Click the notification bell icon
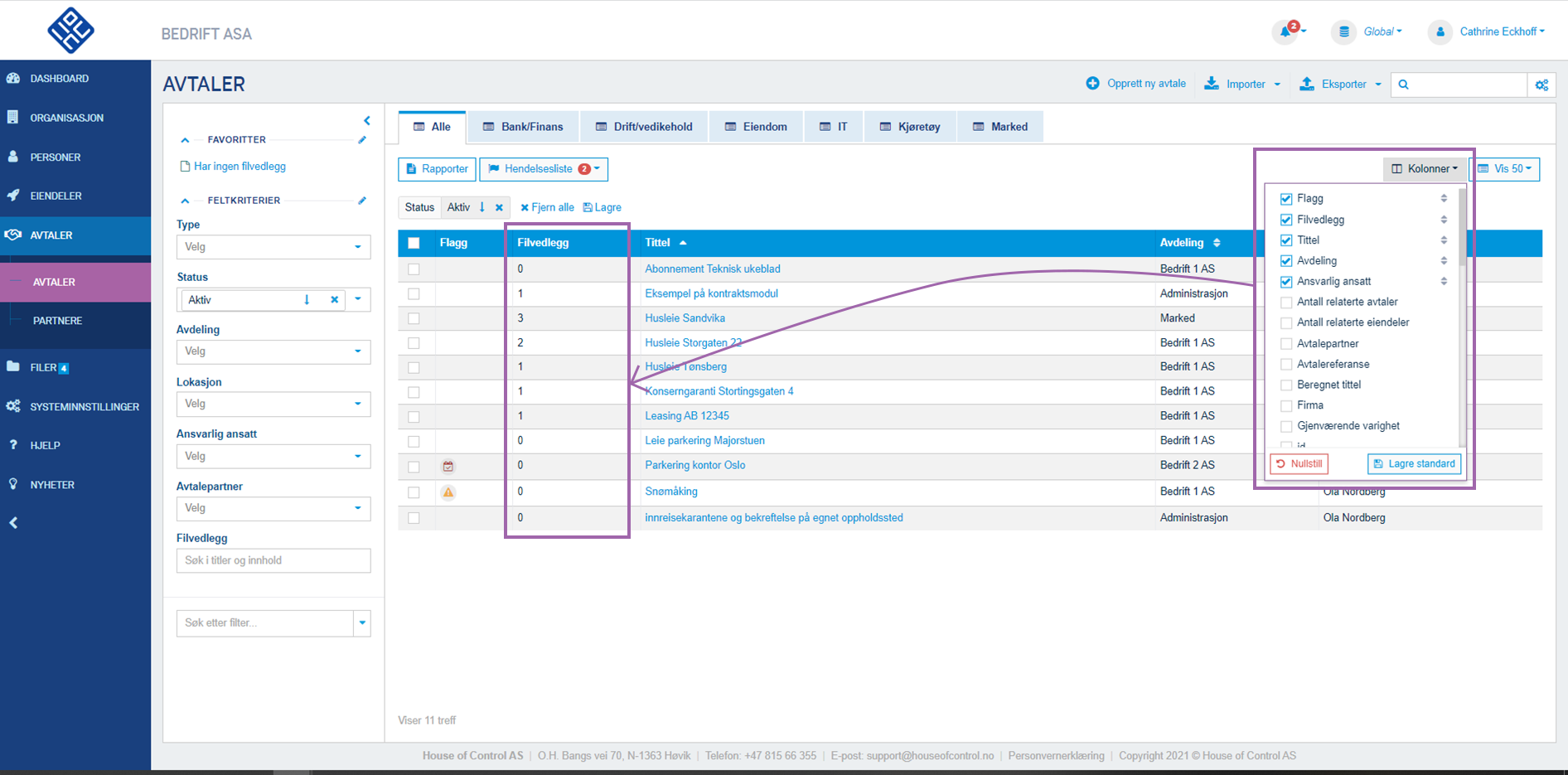This screenshot has width=1568, height=775. 1285,32
